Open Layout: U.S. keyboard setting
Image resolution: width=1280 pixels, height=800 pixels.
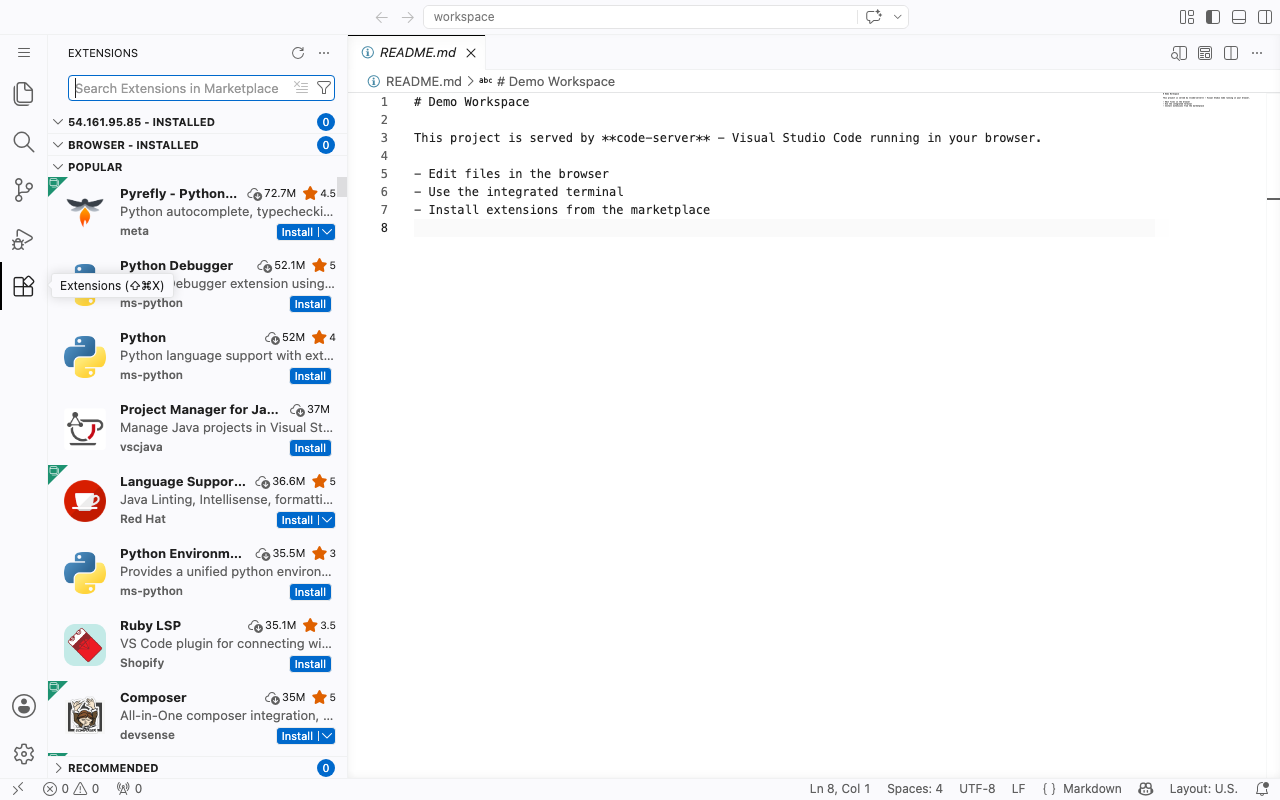1203,789
